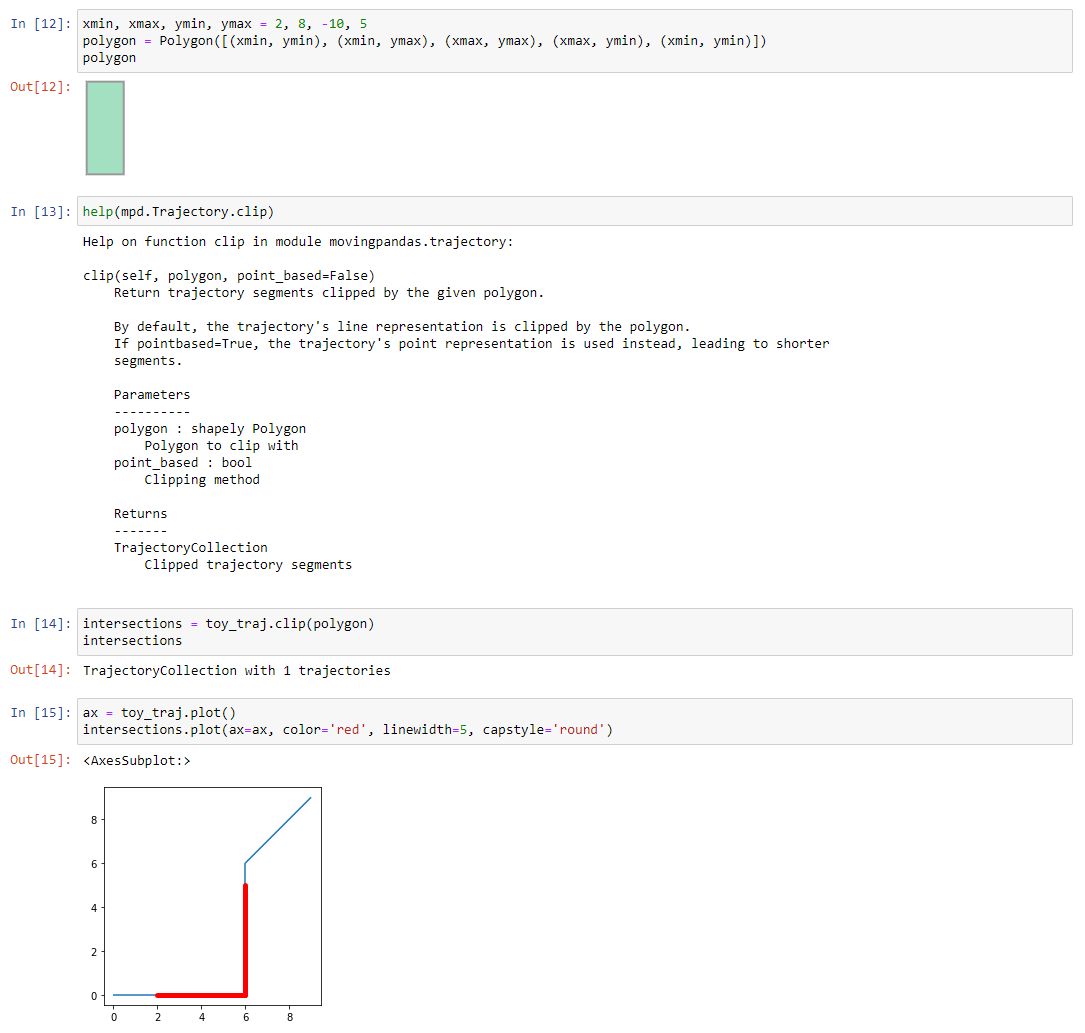Click the 'xmin, xmax, ymin, ymax' assignment line
This screenshot has height=1033, width=1085.
tap(225, 24)
